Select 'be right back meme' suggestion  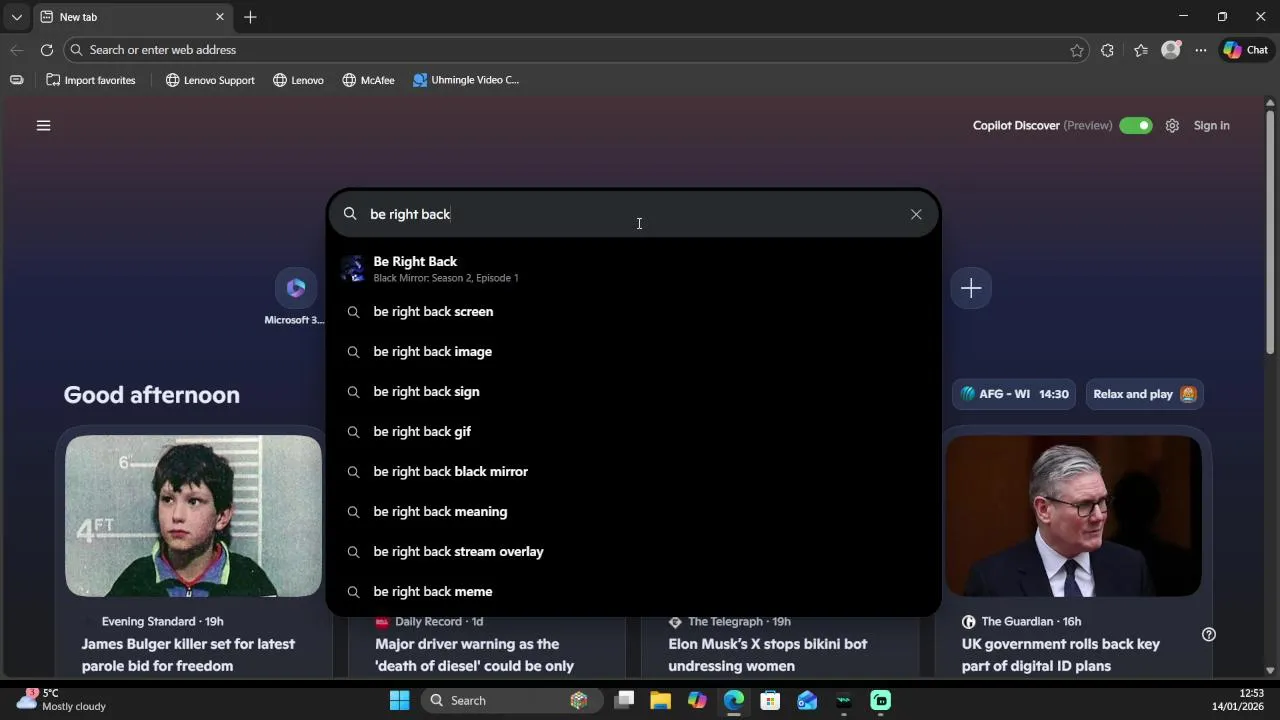pyautogui.click(x=634, y=591)
